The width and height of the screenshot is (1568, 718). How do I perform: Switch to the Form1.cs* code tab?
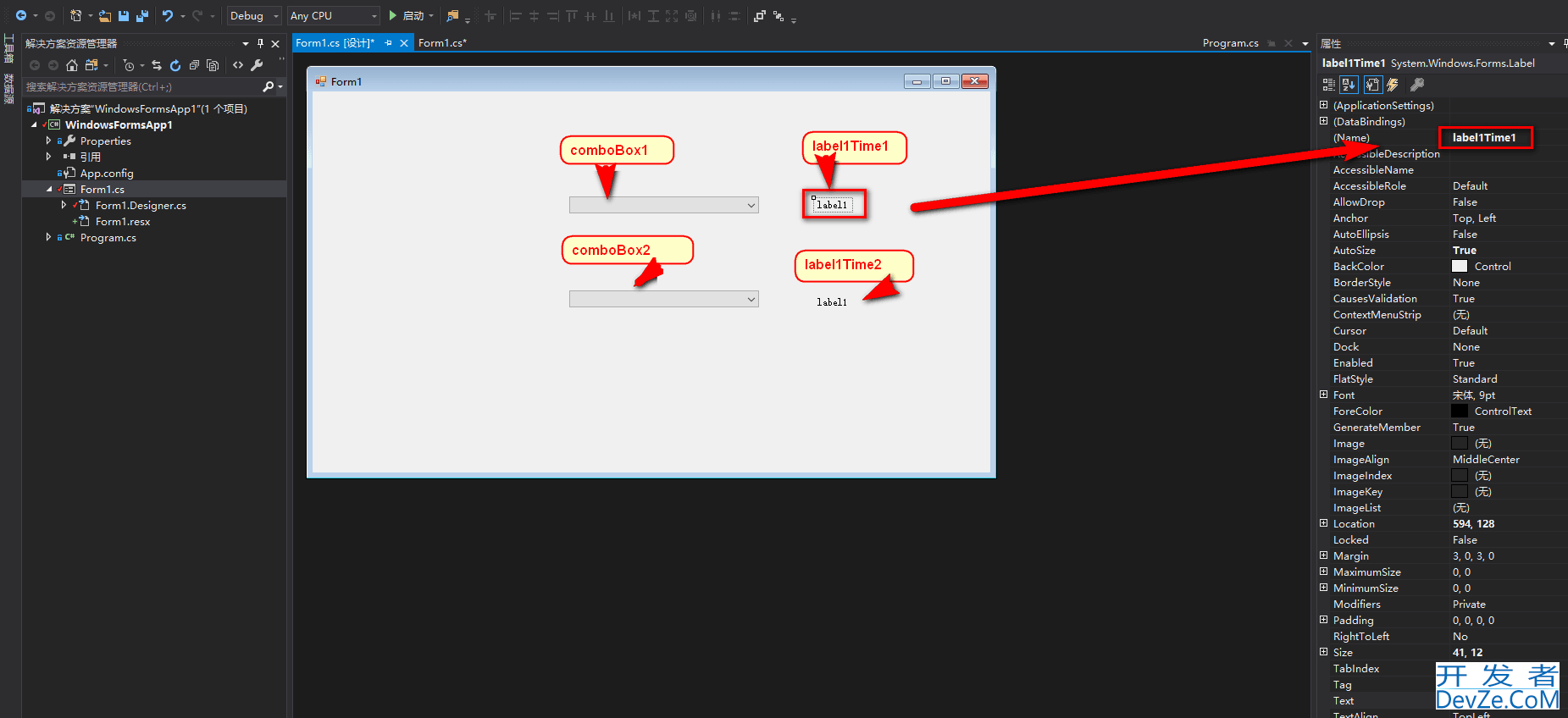point(442,43)
